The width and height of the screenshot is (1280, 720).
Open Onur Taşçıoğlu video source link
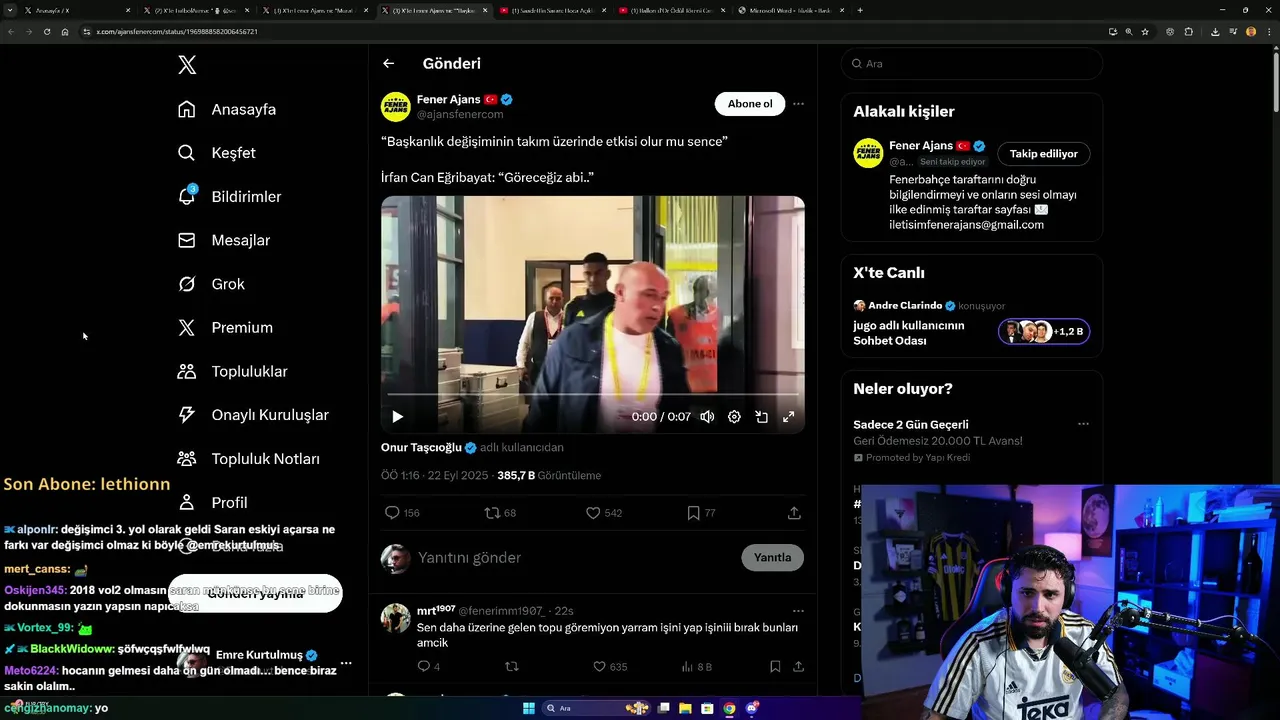[421, 447]
